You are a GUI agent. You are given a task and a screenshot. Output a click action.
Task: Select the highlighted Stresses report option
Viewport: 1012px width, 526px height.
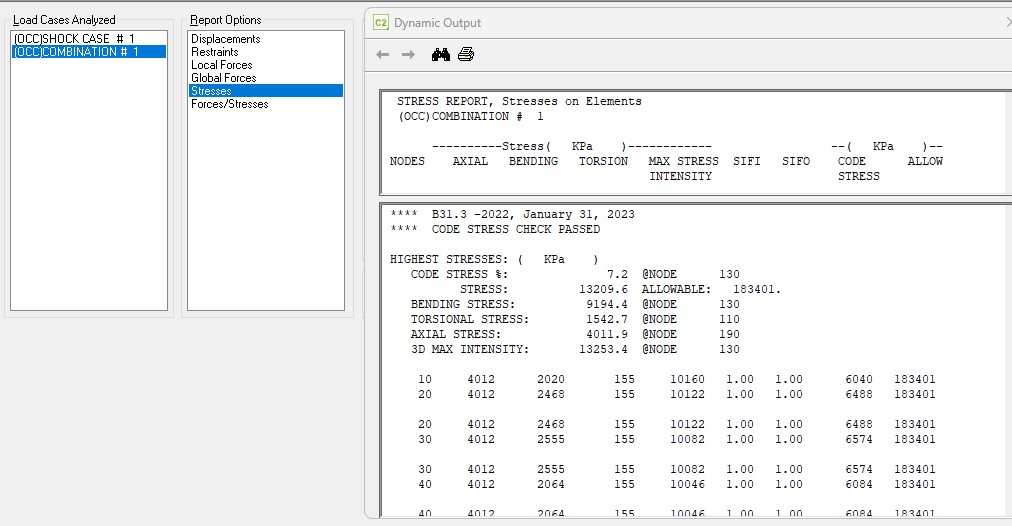(x=211, y=91)
